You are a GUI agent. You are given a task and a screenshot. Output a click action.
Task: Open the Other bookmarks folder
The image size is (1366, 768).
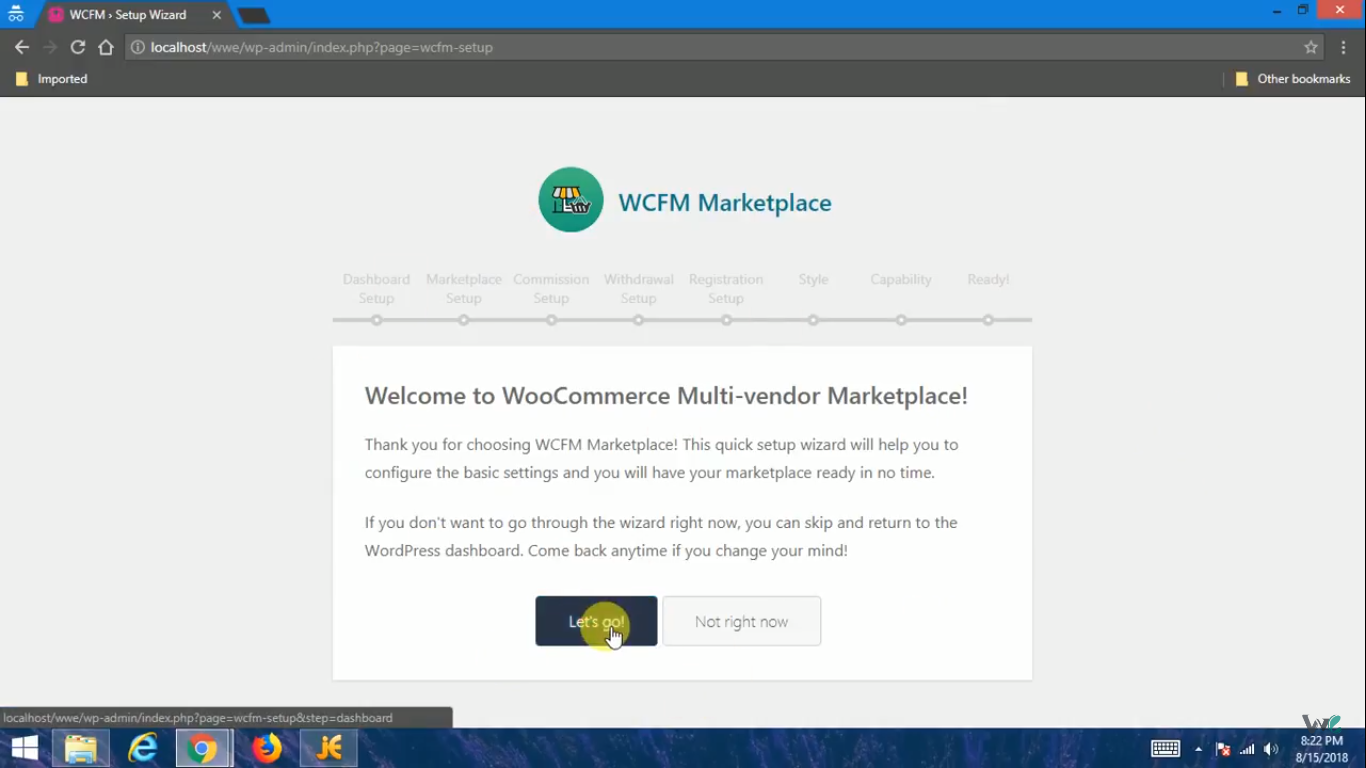(x=1293, y=79)
